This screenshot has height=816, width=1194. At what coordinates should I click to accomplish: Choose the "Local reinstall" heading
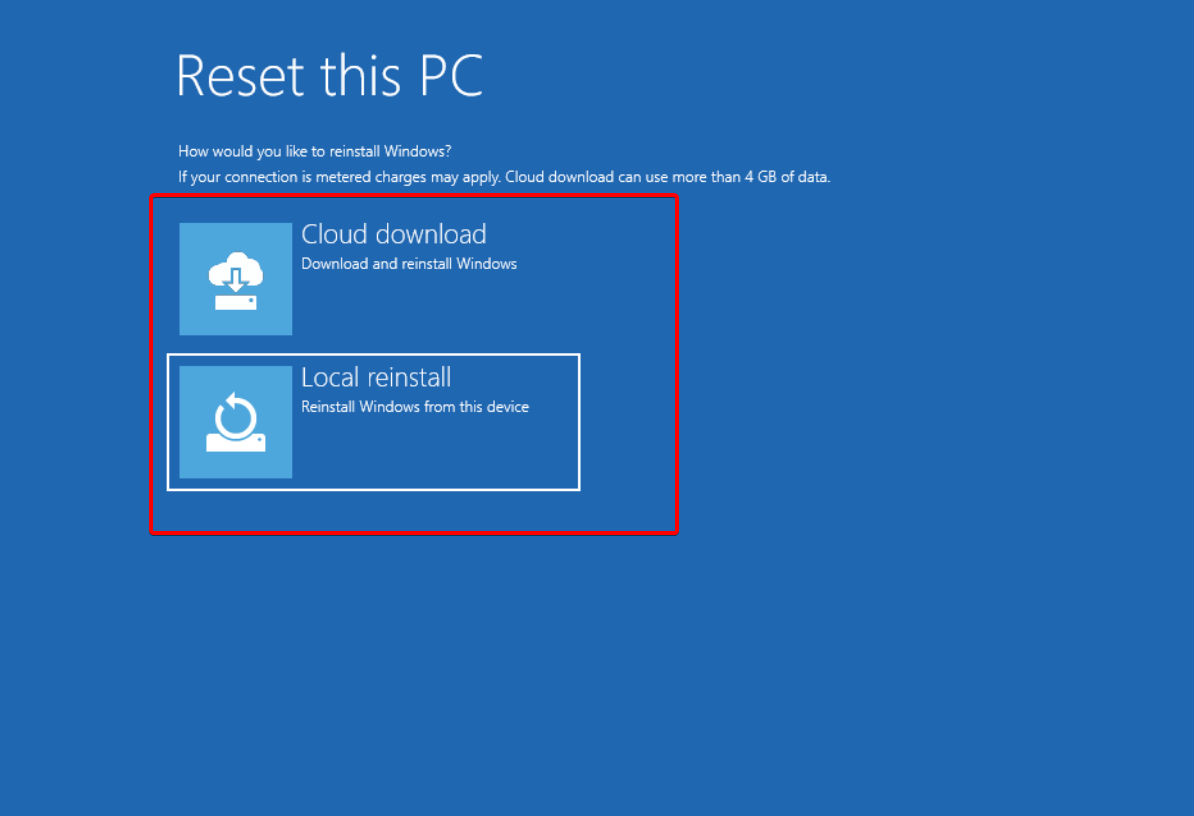[376, 378]
